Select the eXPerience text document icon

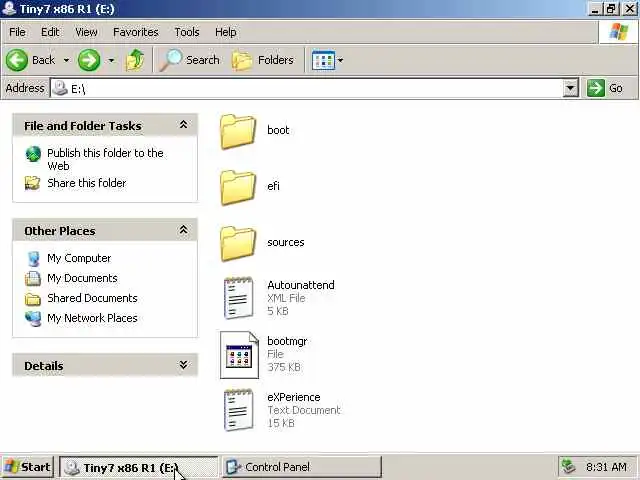click(239, 410)
